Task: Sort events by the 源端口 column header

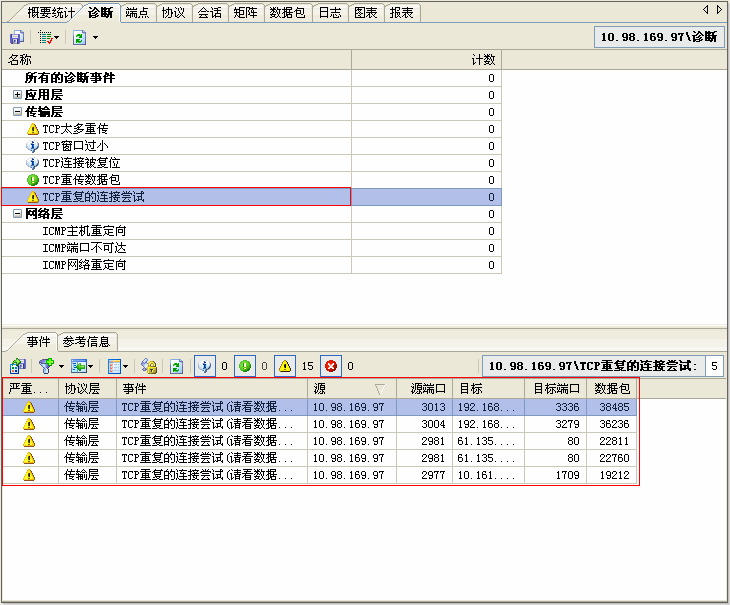Action: 424,389
